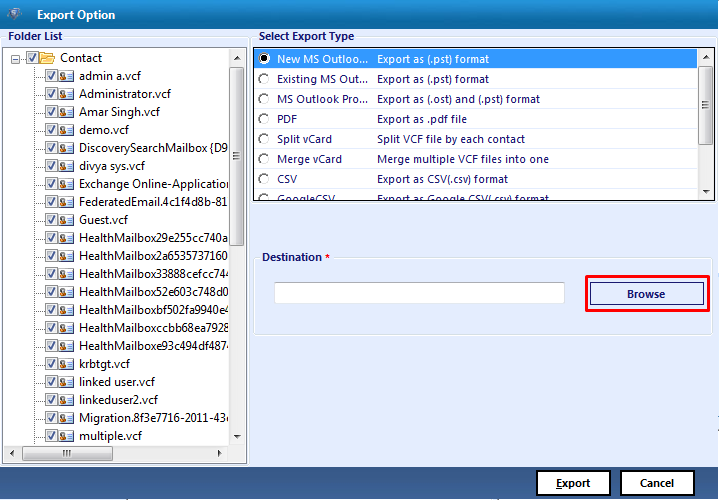This screenshot has height=500, width=719.
Task: Toggle the demo.vcf checkbox
Action: (51, 130)
